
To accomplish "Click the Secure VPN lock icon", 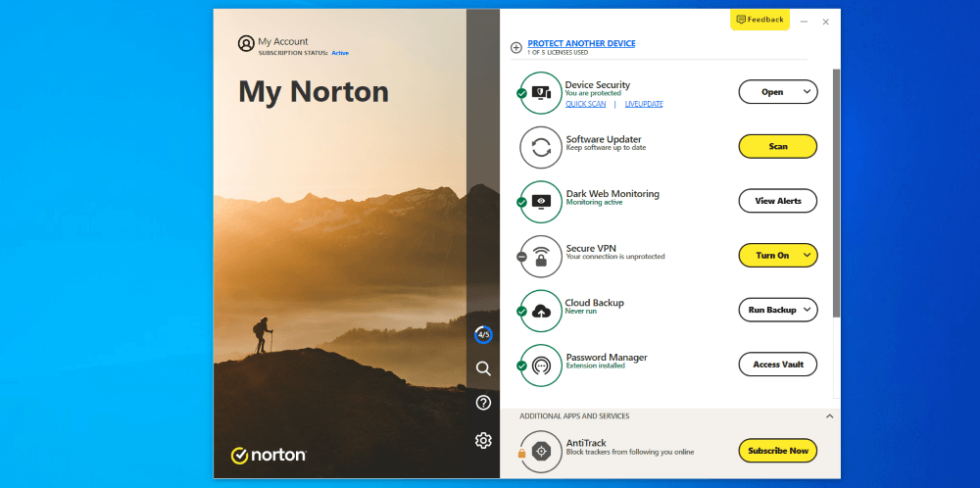I will tap(541, 256).
